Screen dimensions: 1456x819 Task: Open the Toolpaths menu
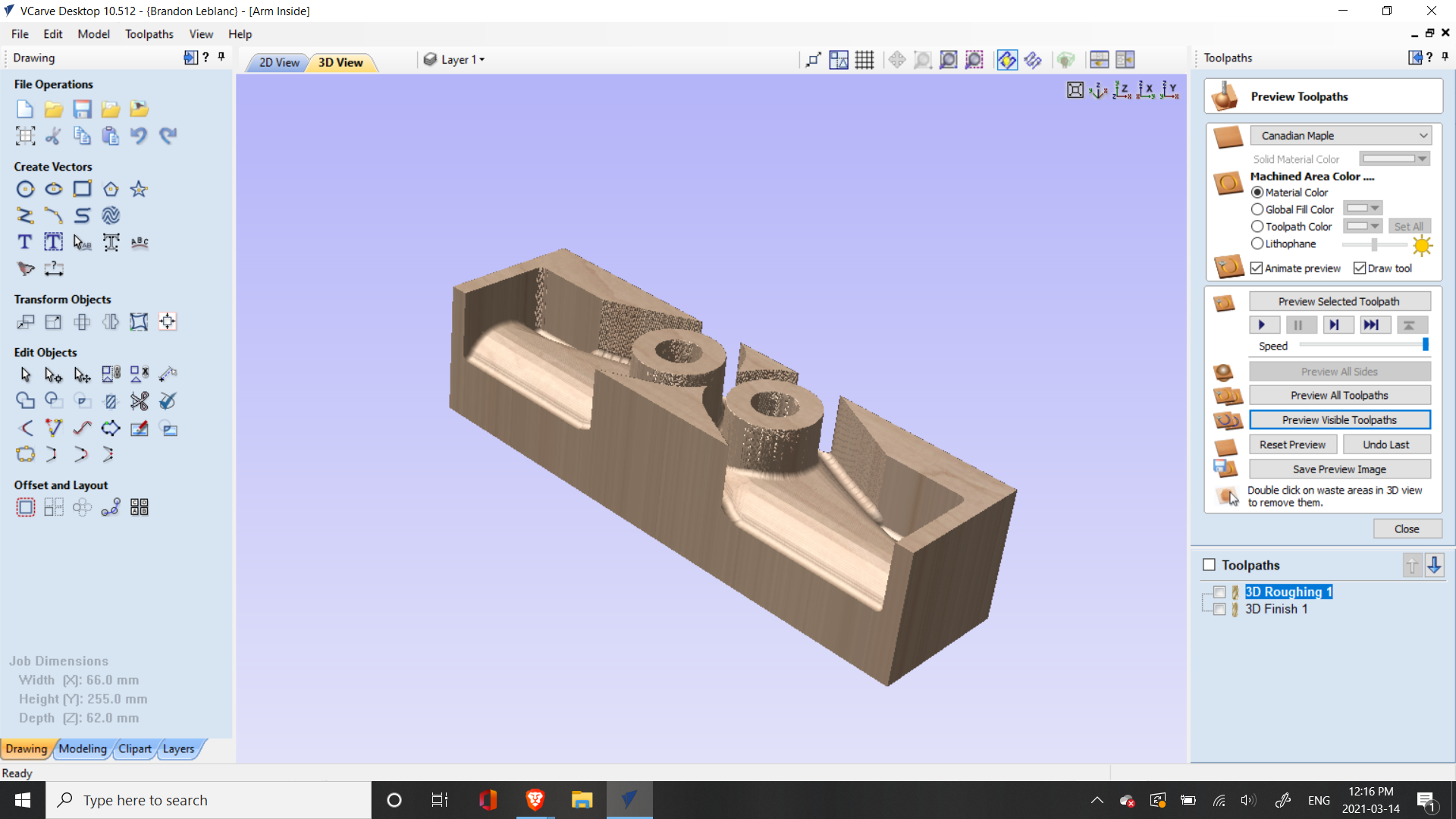149,34
